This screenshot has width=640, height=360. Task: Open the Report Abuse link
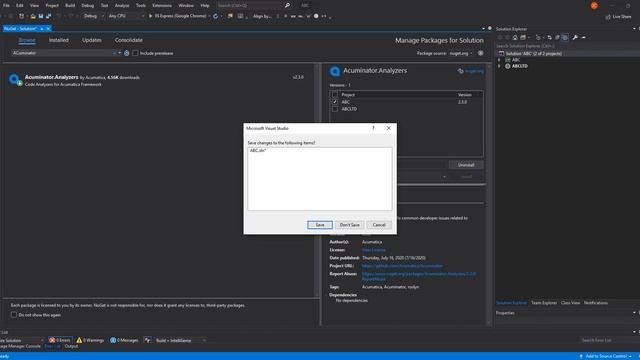point(419,276)
